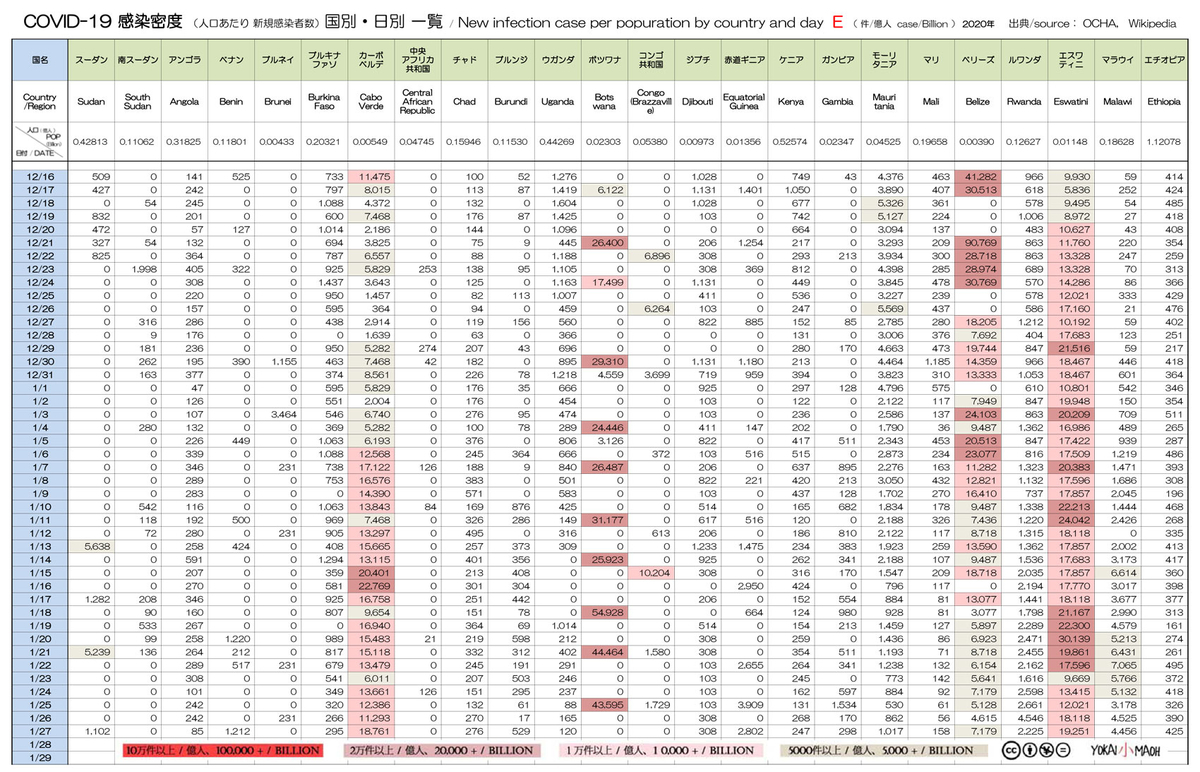Select the 'Bots wana' column header
Image resolution: width=1200 pixels, height=772 pixels.
coord(603,102)
